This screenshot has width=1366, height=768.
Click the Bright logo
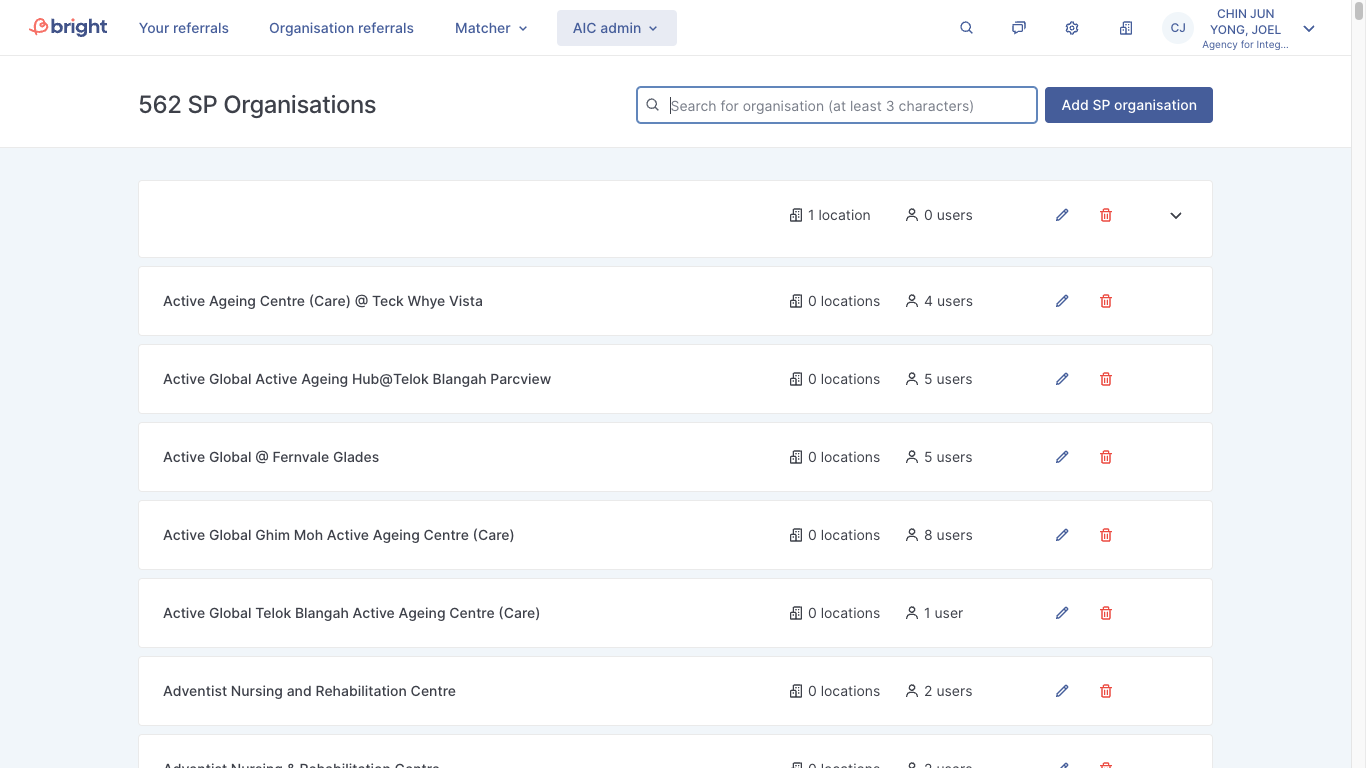pyautogui.click(x=68, y=27)
